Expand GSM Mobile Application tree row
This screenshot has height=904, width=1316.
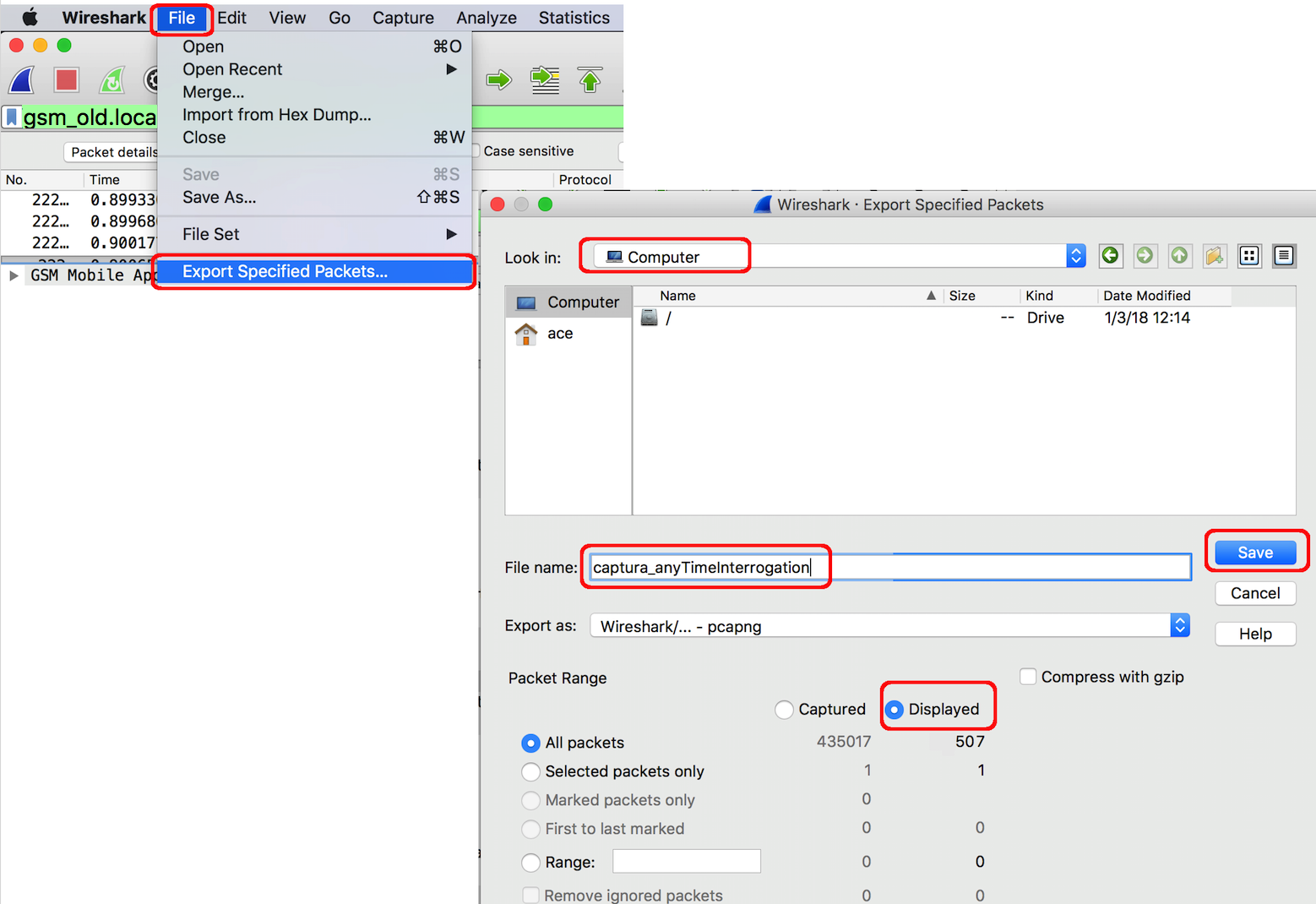point(14,275)
